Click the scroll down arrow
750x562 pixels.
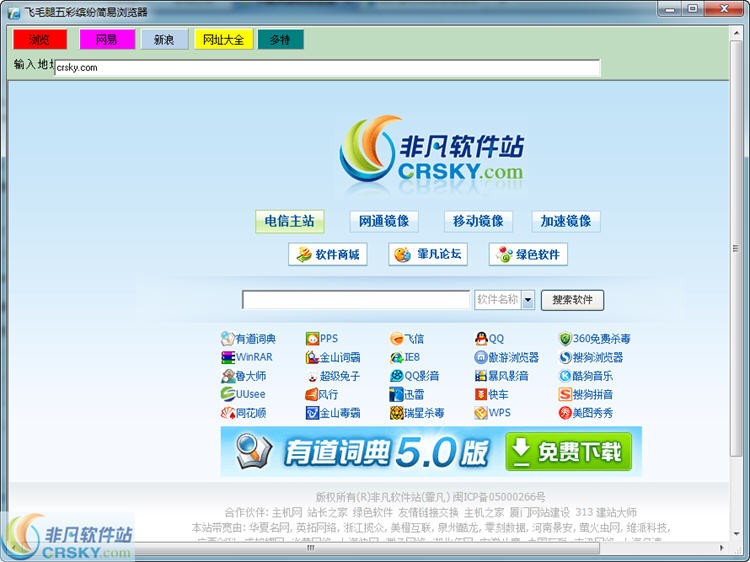pos(736,534)
